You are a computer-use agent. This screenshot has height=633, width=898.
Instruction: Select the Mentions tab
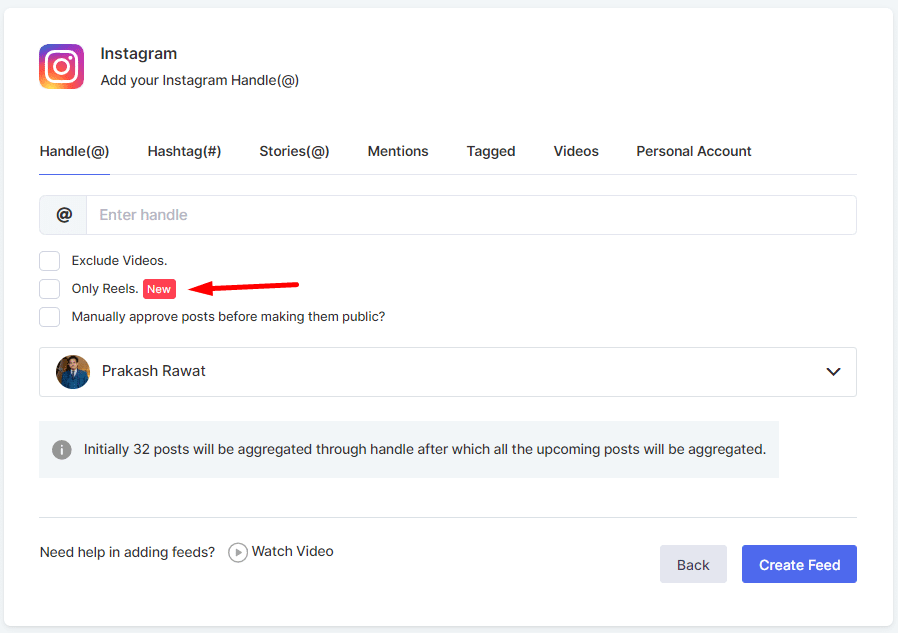[397, 152]
